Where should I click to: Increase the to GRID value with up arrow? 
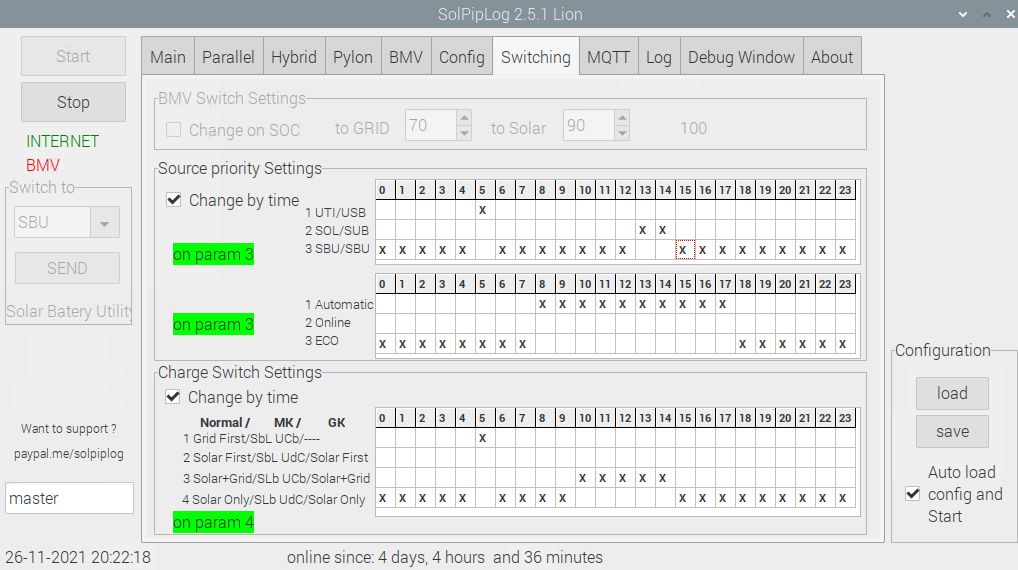click(464, 120)
